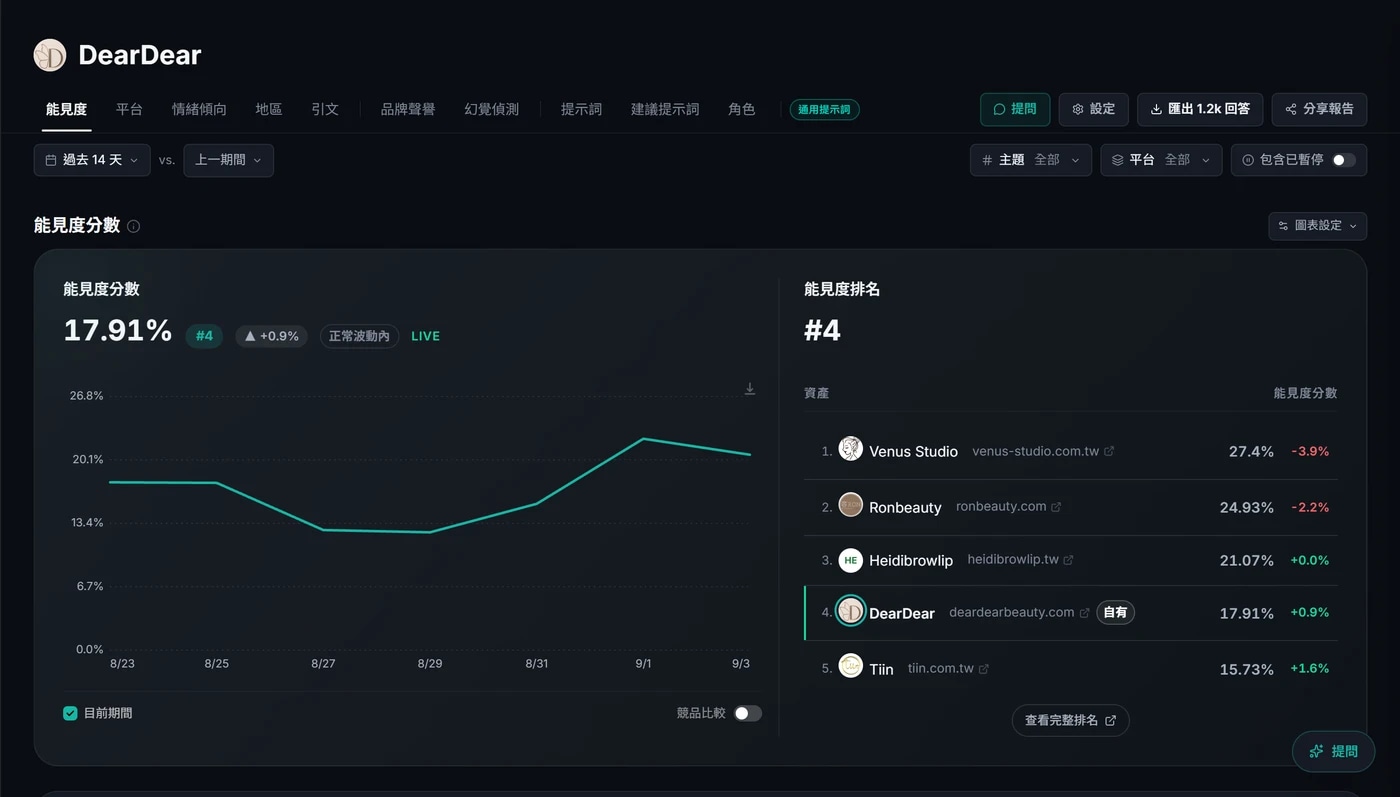1400x797 pixels.
Task: Click the calendar icon in date range selector
Action: pos(51,160)
